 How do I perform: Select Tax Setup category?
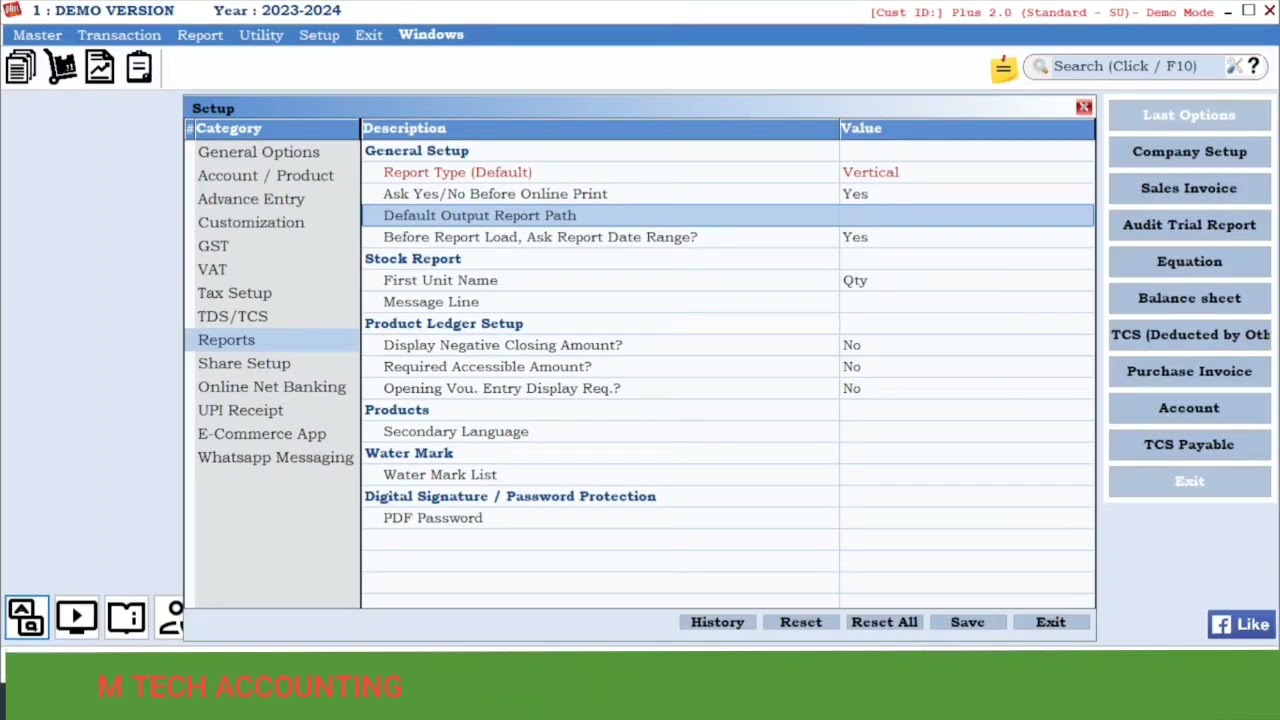[234, 293]
